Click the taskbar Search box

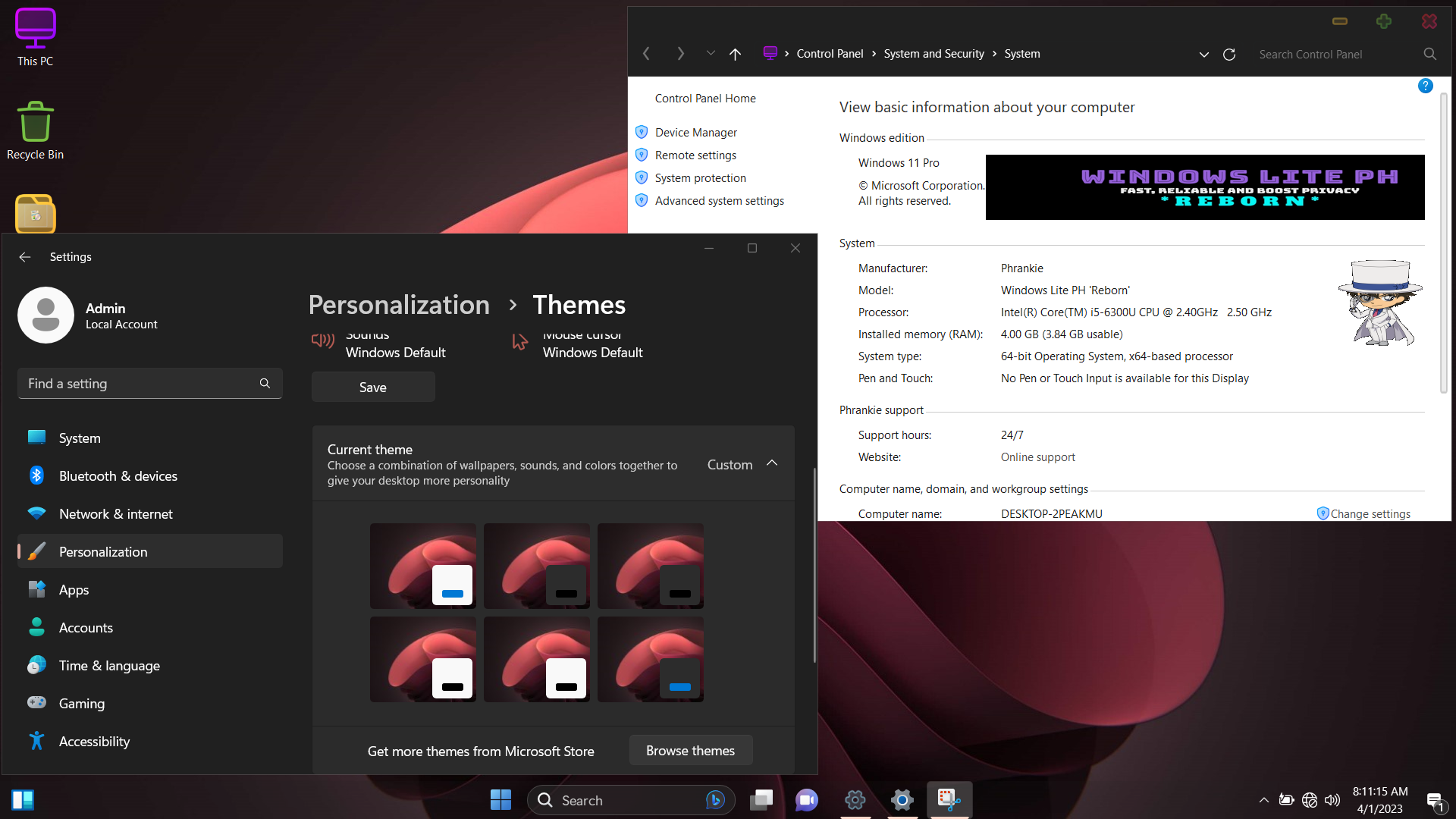pos(631,800)
